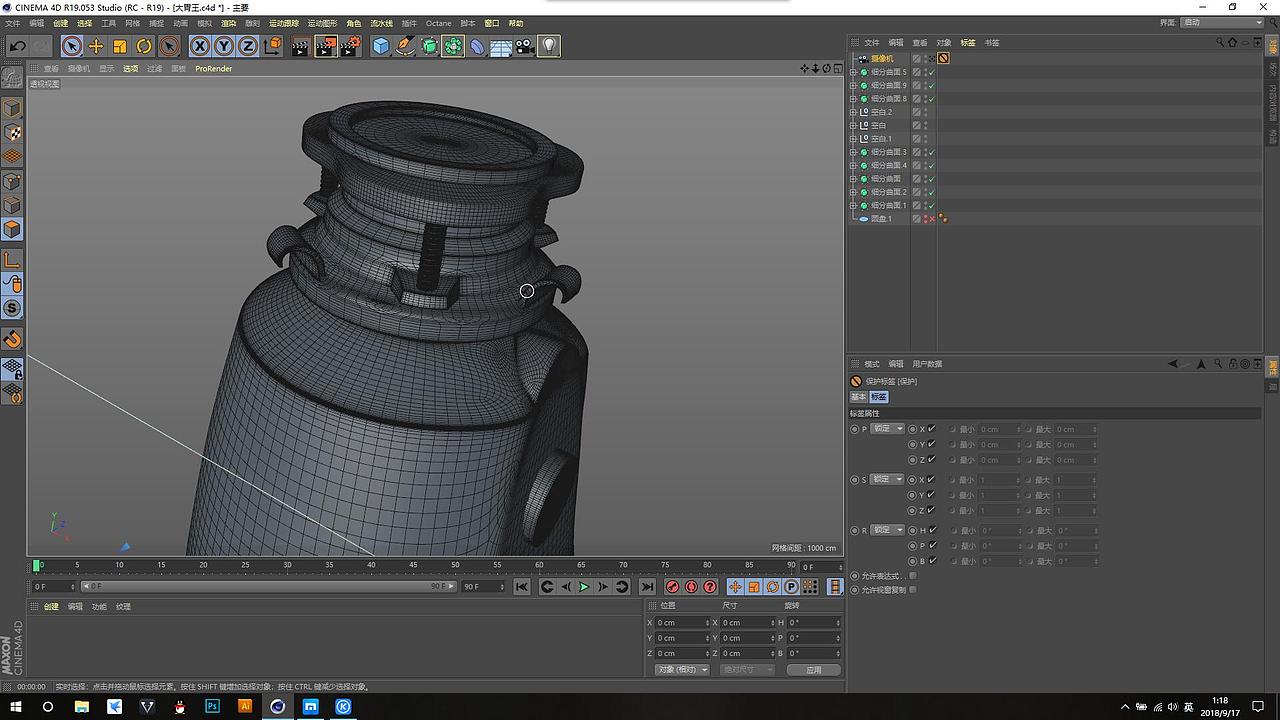Image resolution: width=1280 pixels, height=720 pixels.
Task: Toggle 允许表达式 checkbox
Action: pyautogui.click(x=913, y=576)
